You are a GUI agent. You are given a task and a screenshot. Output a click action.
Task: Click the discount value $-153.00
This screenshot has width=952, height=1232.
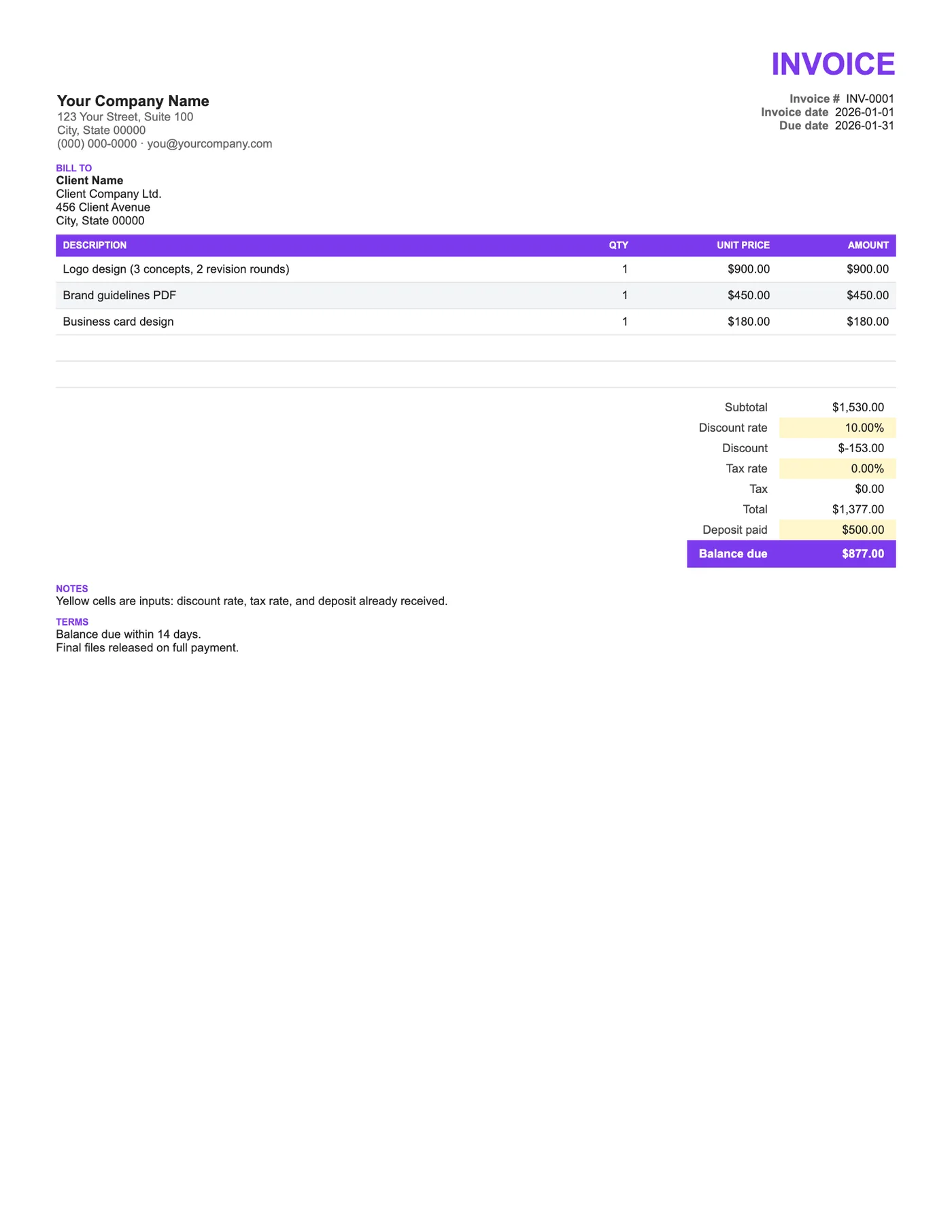pos(862,448)
